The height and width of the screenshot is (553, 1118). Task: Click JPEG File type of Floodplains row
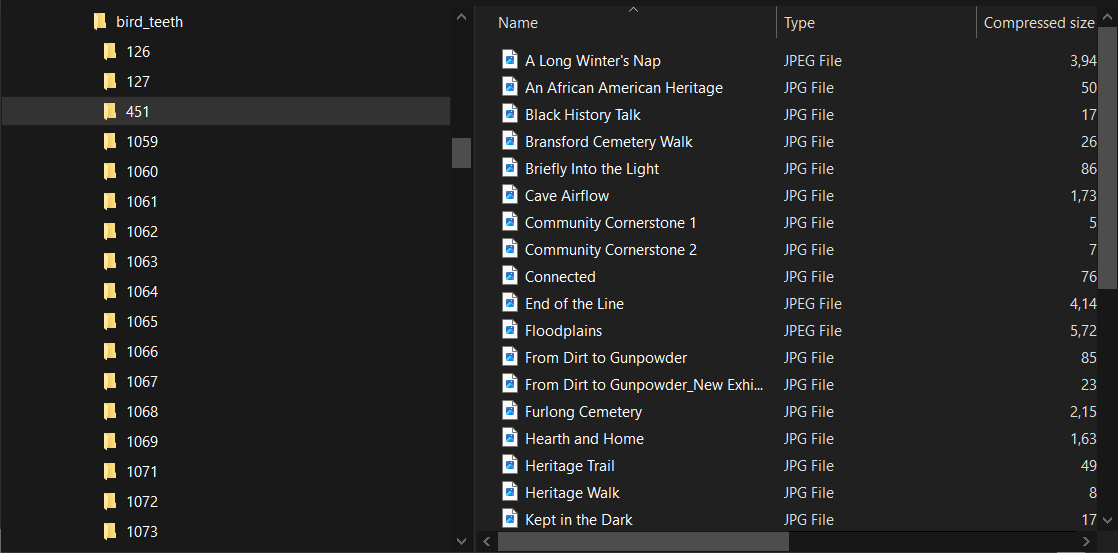point(813,331)
